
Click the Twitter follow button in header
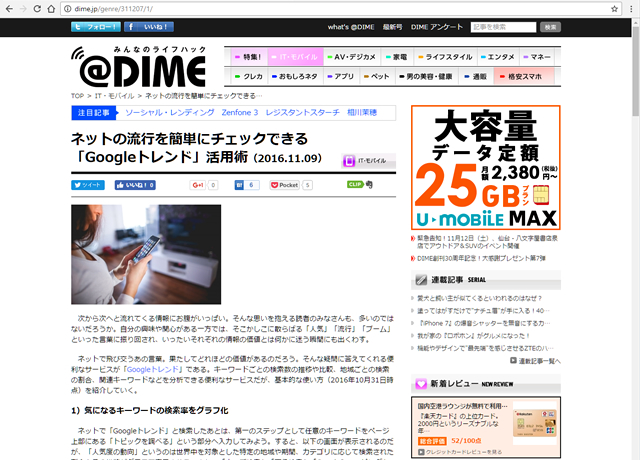click(x=97, y=27)
